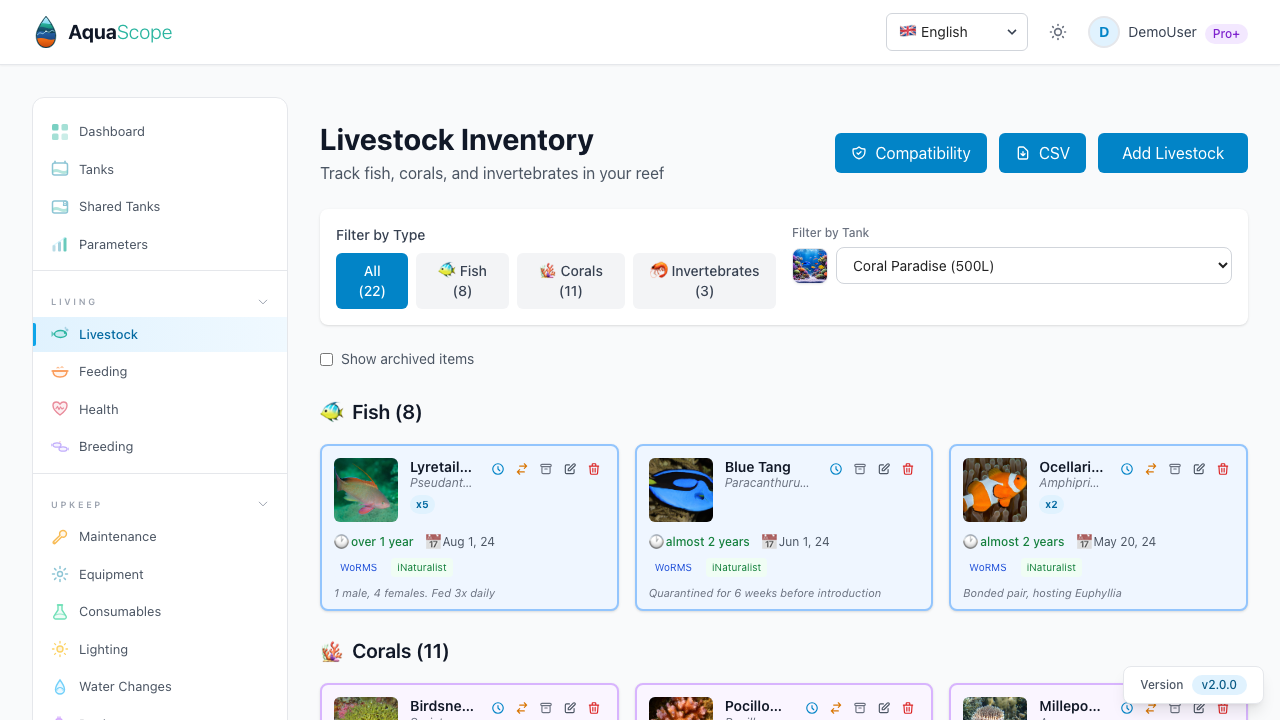This screenshot has width=1280, height=720.
Task: Enable Show archived items
Action: (326, 359)
